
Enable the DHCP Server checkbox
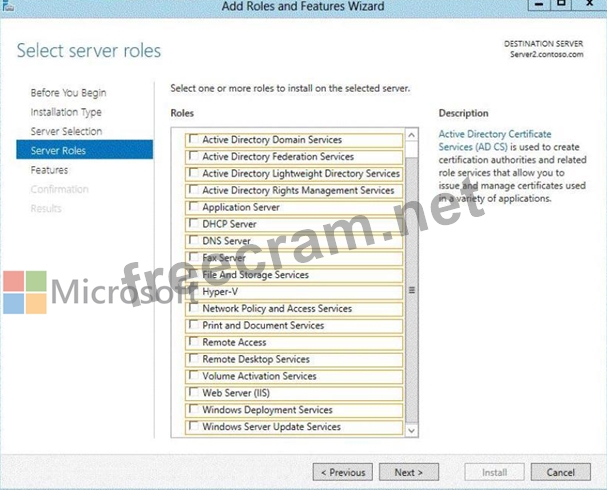[x=194, y=223]
